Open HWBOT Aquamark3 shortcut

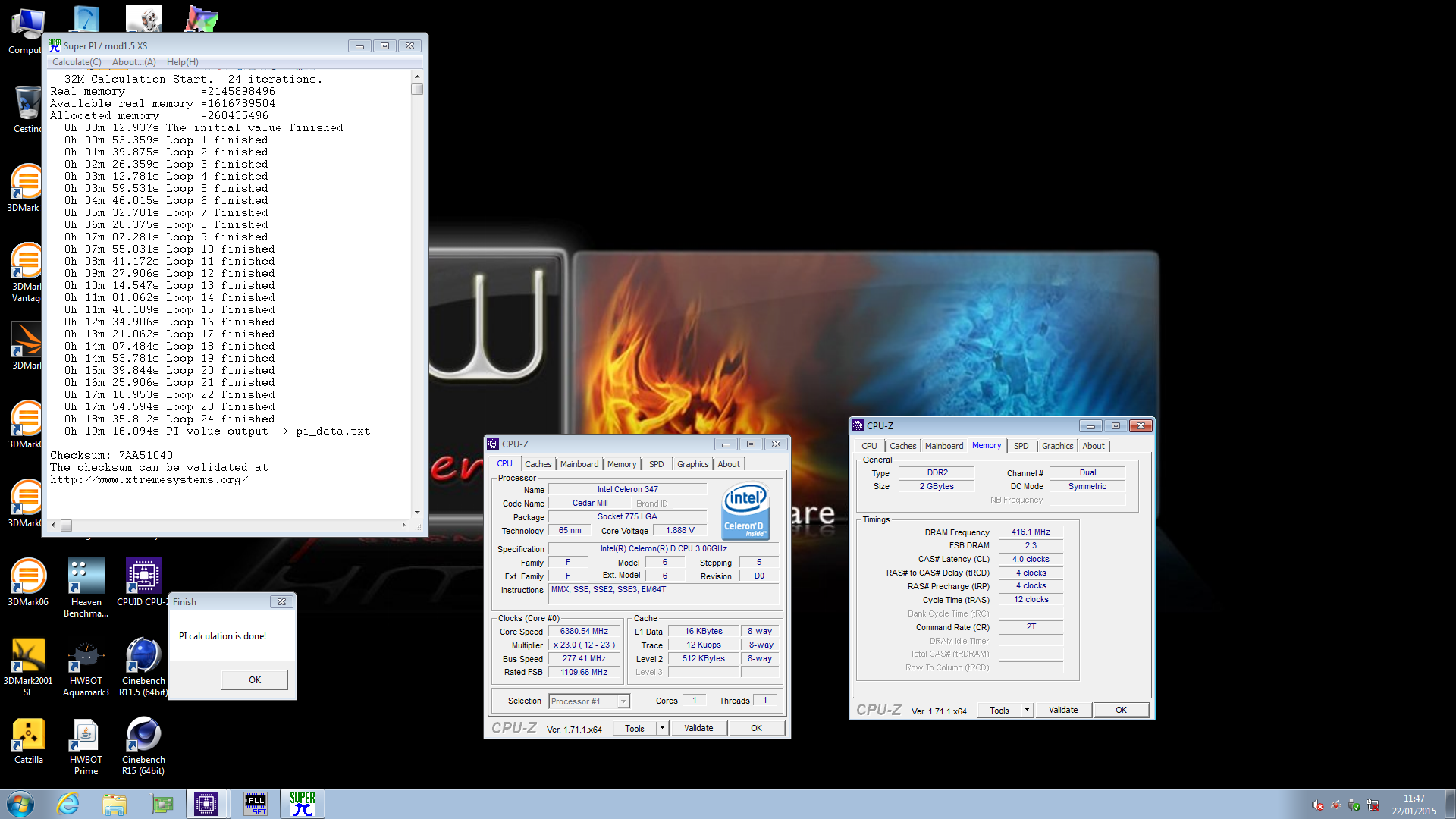coord(86,667)
